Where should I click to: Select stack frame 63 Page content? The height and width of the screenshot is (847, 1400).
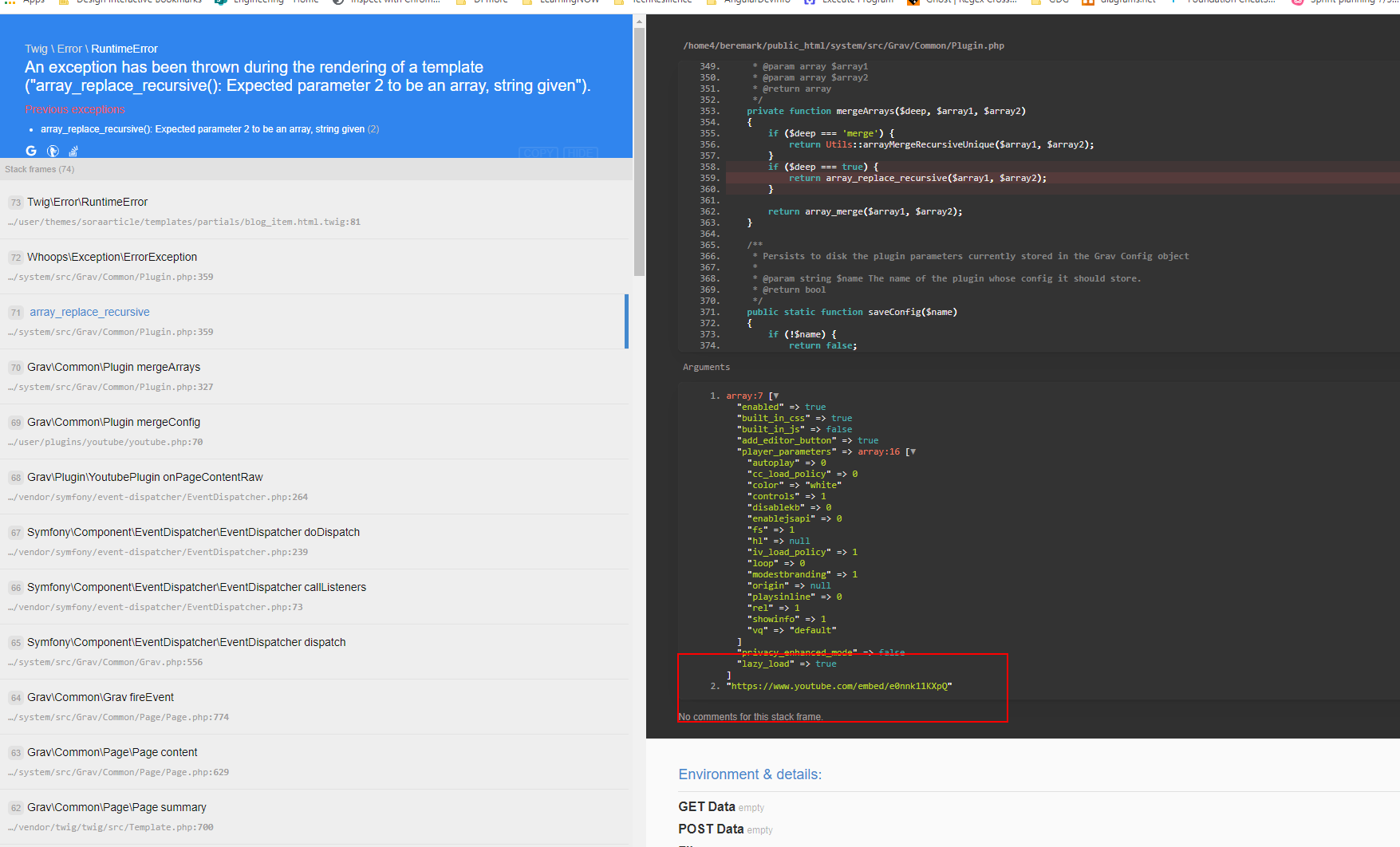click(x=314, y=762)
